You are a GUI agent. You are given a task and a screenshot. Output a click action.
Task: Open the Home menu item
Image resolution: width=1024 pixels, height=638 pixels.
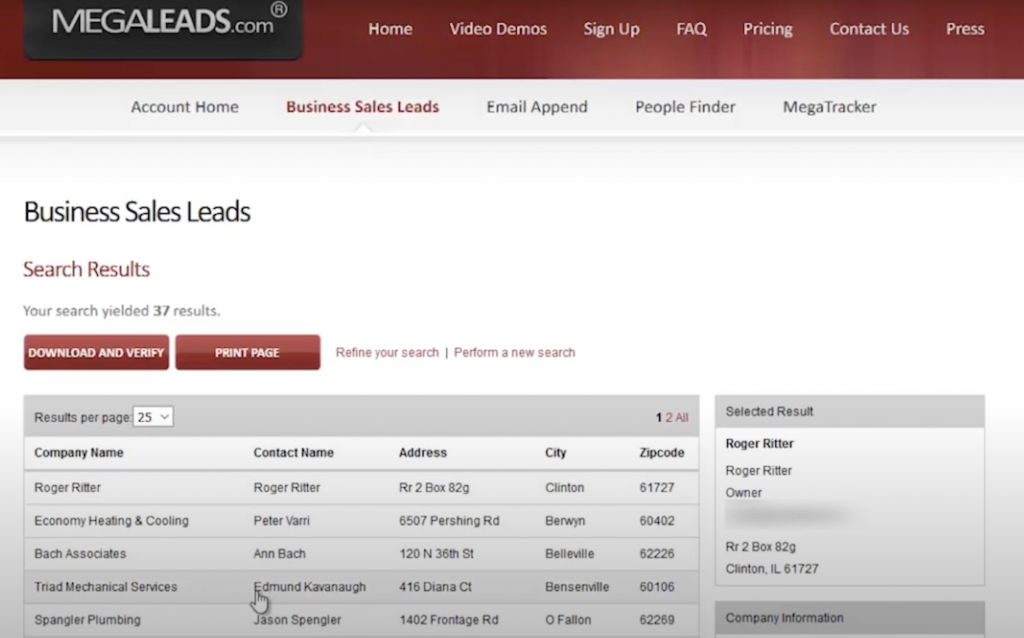390,29
